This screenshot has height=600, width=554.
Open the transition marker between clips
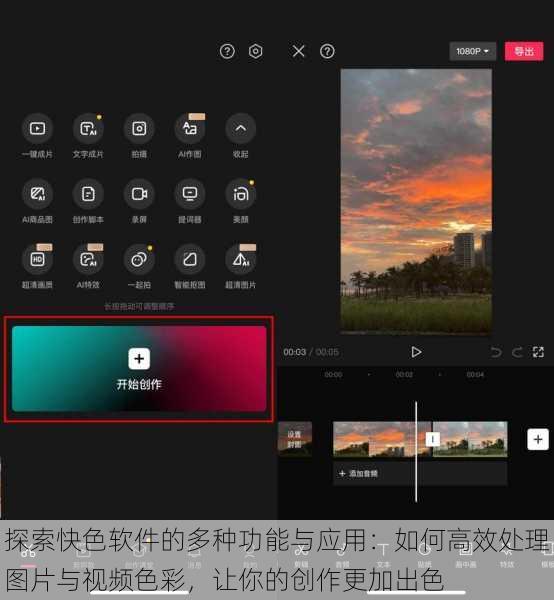pyautogui.click(x=432, y=439)
